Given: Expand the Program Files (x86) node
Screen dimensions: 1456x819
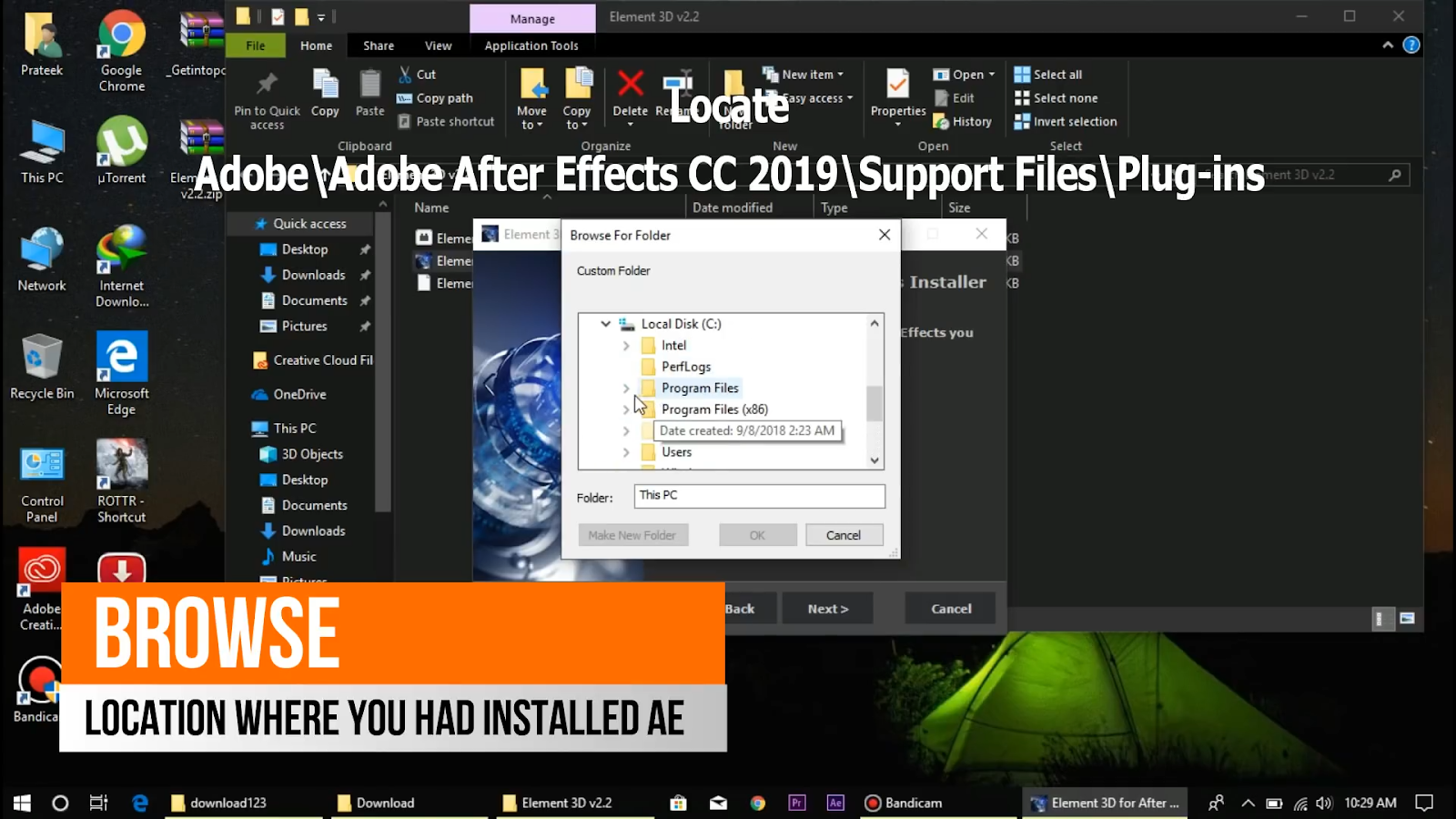Looking at the screenshot, I should coord(626,409).
